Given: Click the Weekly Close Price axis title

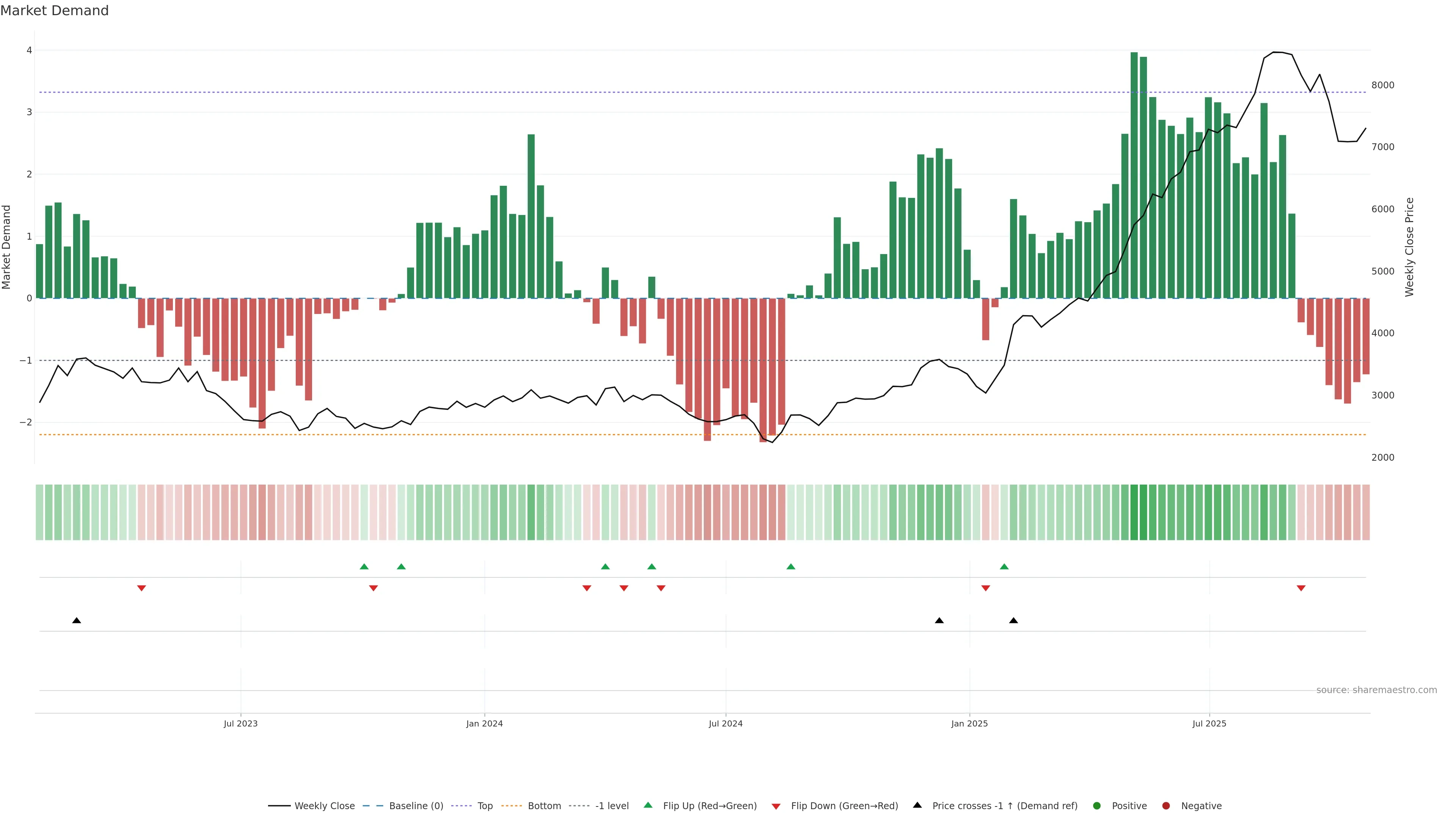Looking at the screenshot, I should point(1409,247).
